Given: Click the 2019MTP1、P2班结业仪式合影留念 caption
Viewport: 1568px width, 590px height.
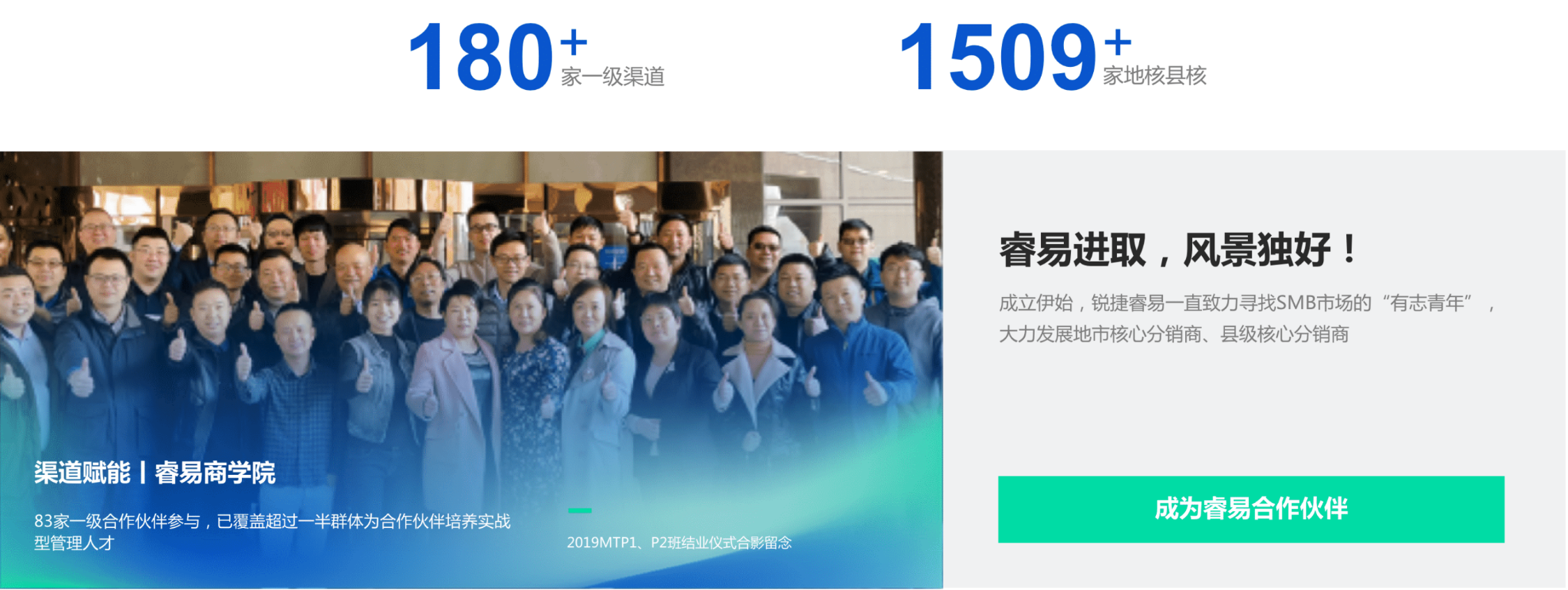Looking at the screenshot, I should pos(679,543).
